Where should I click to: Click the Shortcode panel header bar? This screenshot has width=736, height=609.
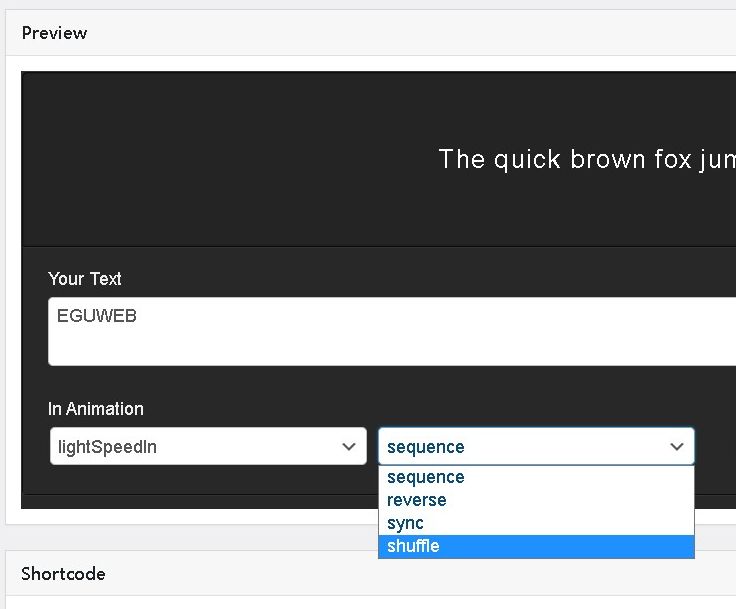(x=400, y=574)
